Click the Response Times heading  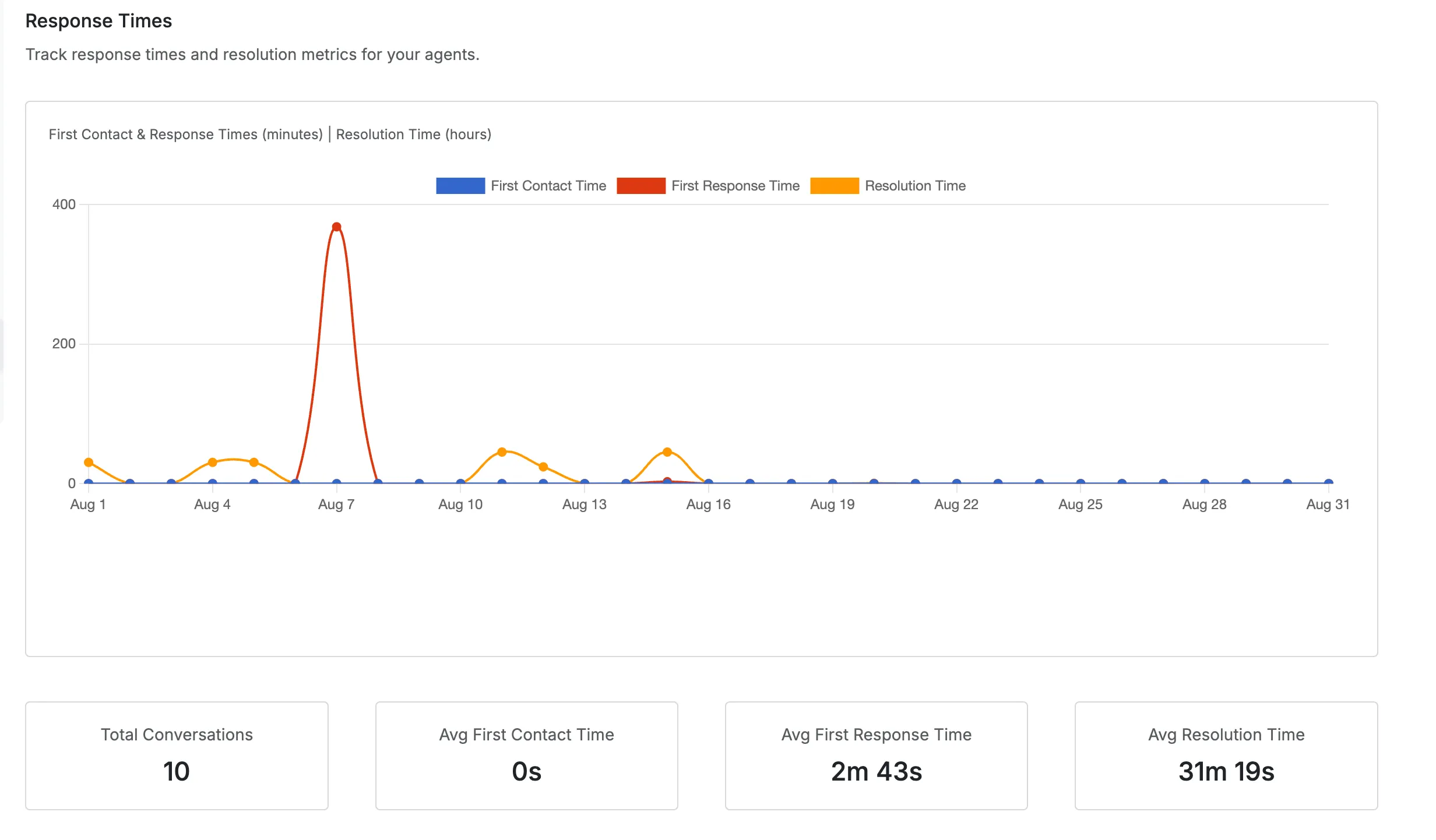[98, 21]
